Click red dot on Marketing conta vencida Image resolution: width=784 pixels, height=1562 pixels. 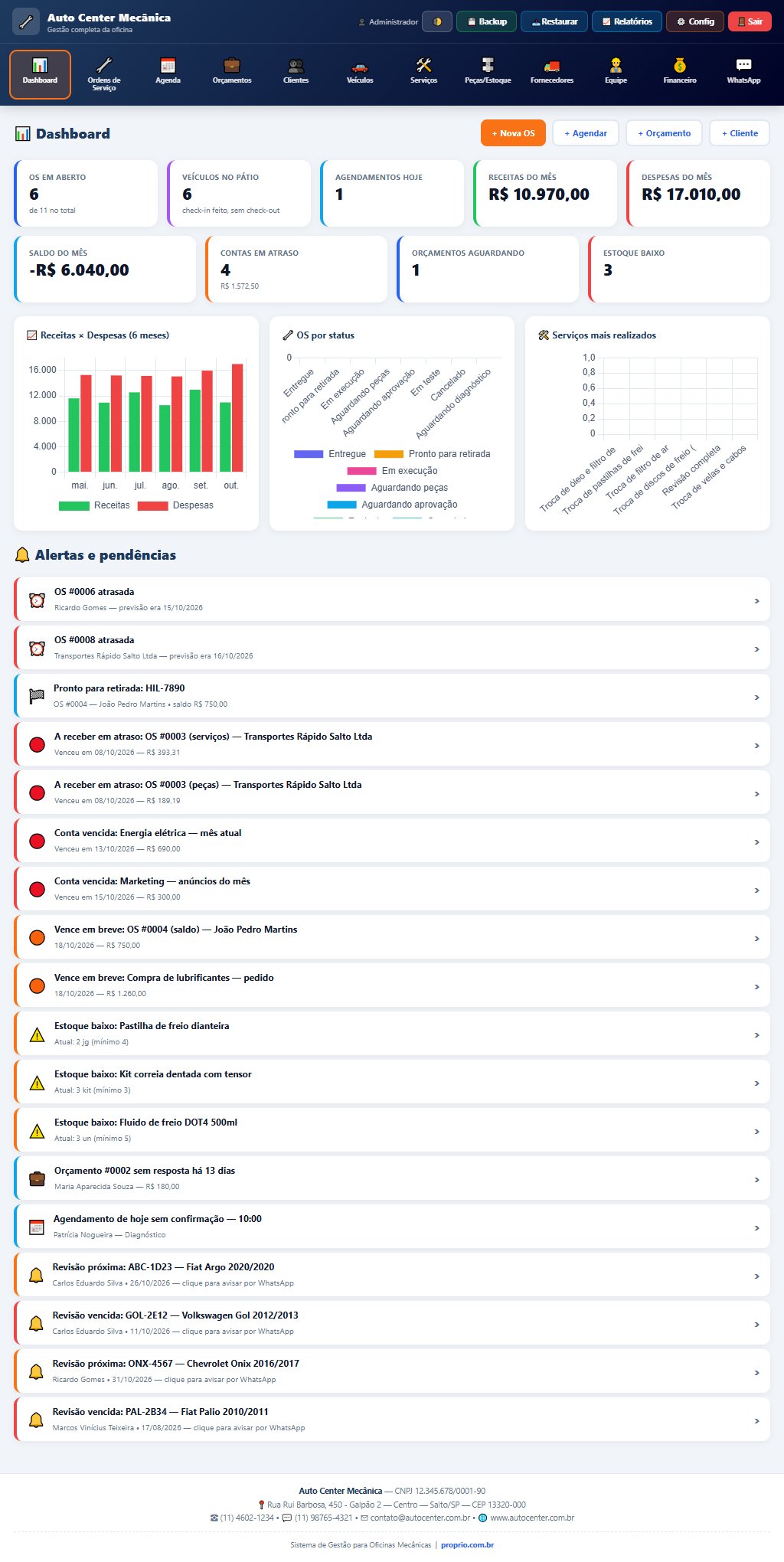tap(37, 889)
